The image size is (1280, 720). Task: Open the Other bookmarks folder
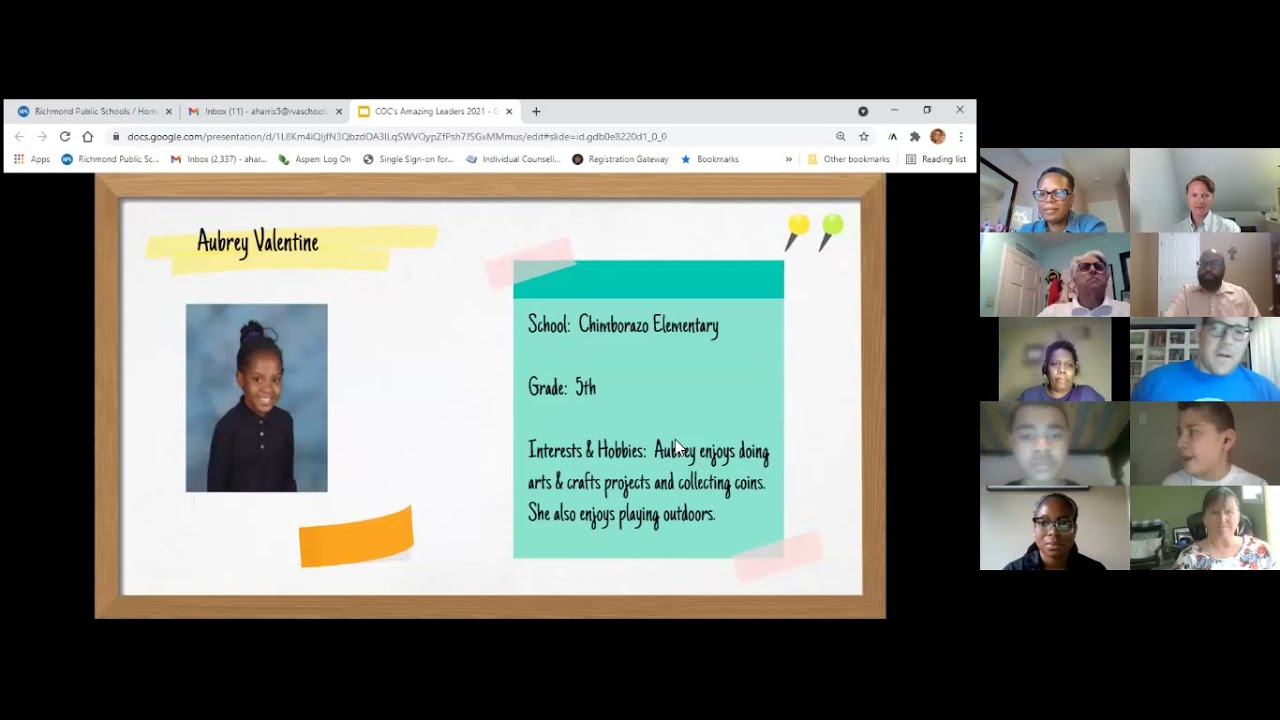tap(848, 159)
